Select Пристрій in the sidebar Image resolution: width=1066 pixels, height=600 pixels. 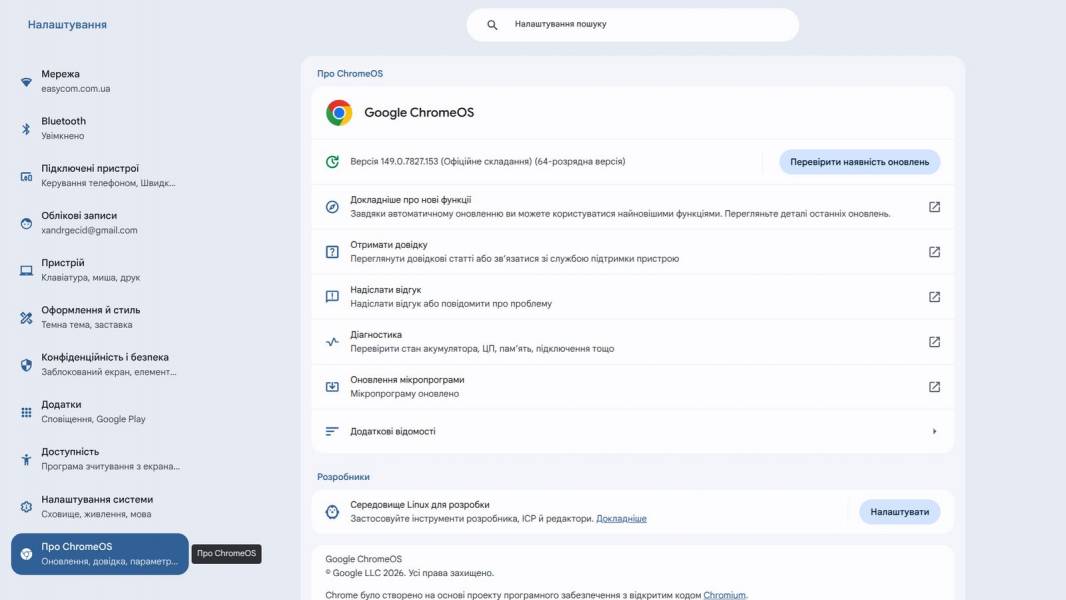click(100, 270)
